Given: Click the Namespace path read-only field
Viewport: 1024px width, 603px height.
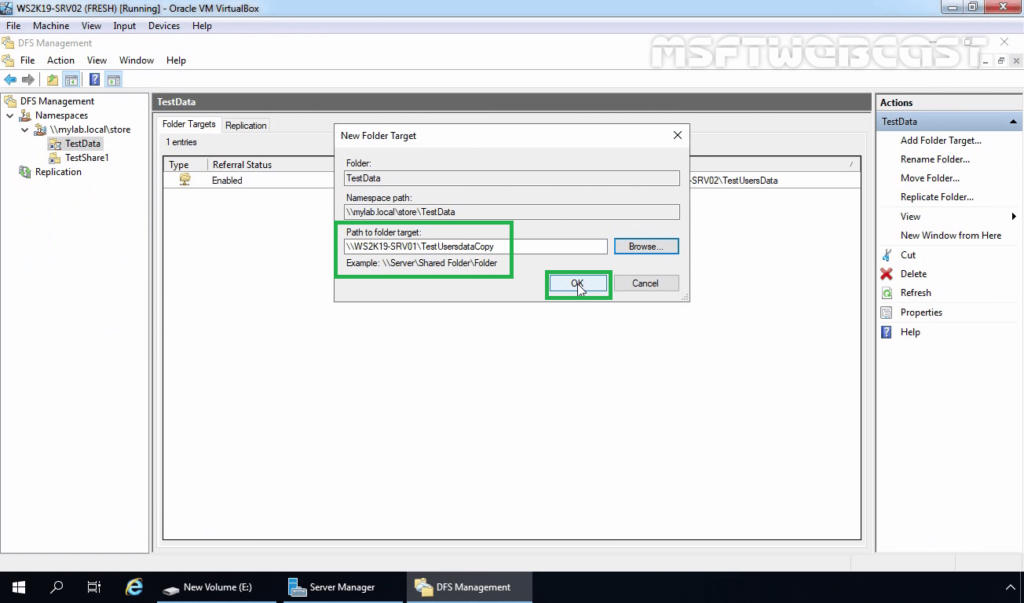Looking at the screenshot, I should (x=511, y=212).
